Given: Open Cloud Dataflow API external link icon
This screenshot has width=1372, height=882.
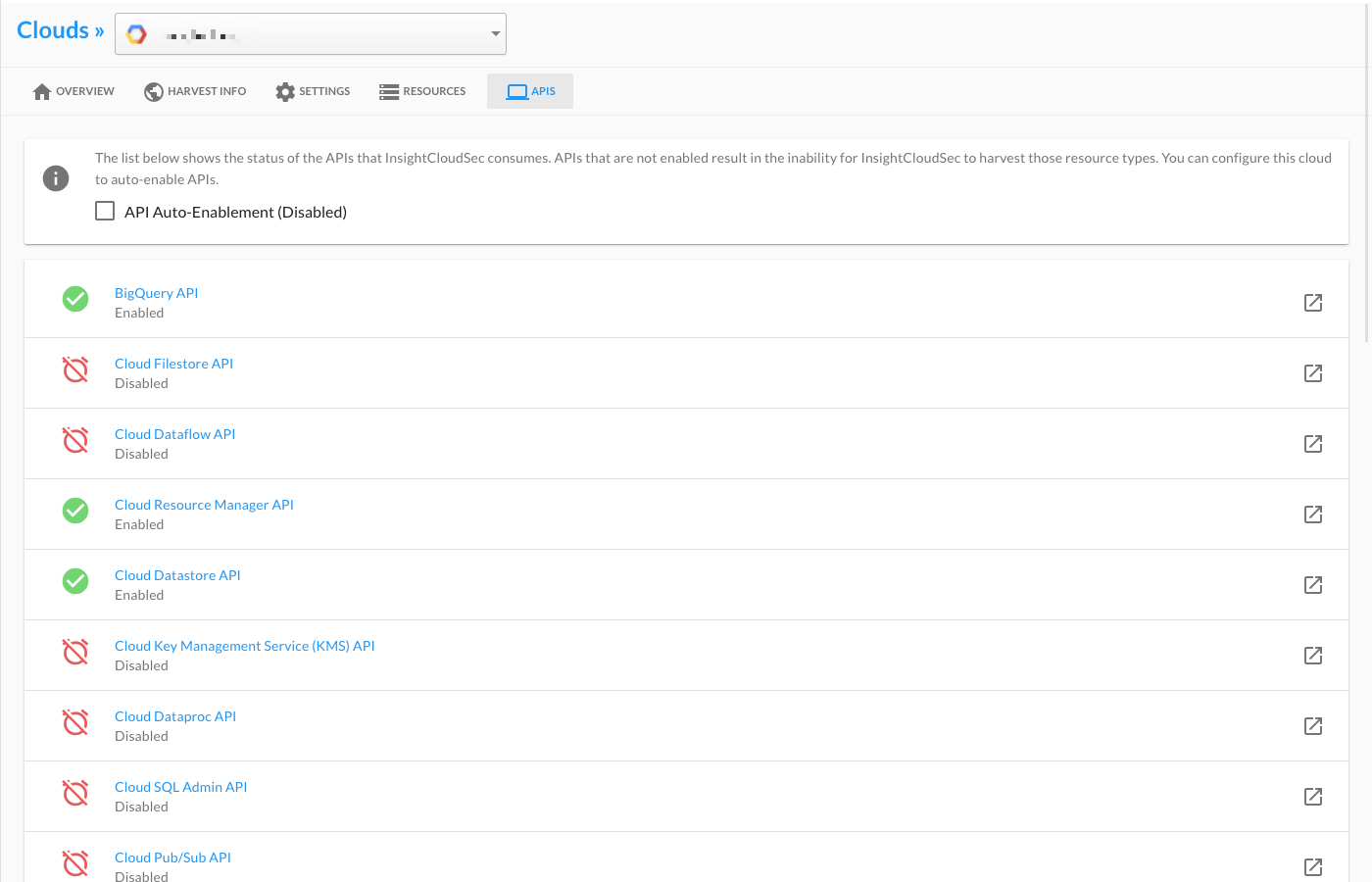Looking at the screenshot, I should (x=1313, y=444).
